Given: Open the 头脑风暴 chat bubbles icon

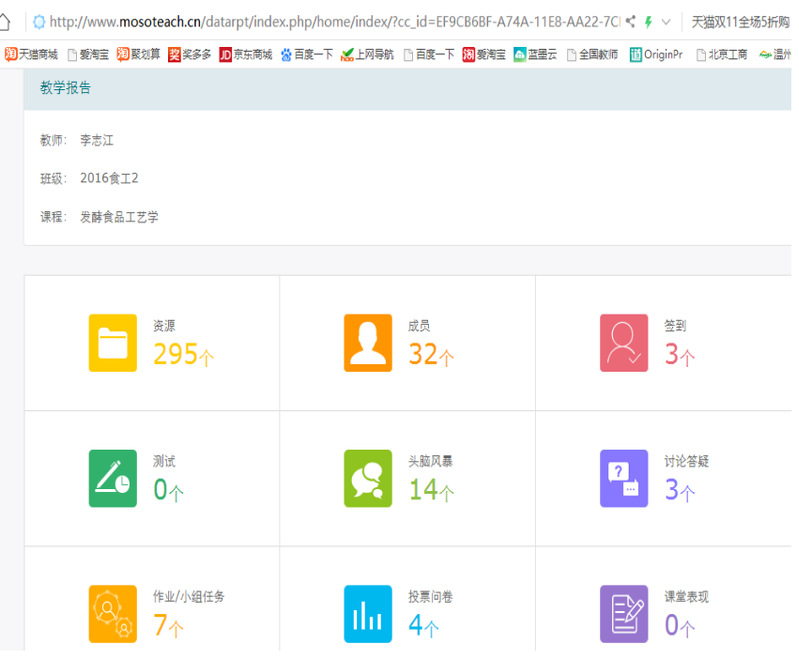Looking at the screenshot, I should pyautogui.click(x=368, y=478).
